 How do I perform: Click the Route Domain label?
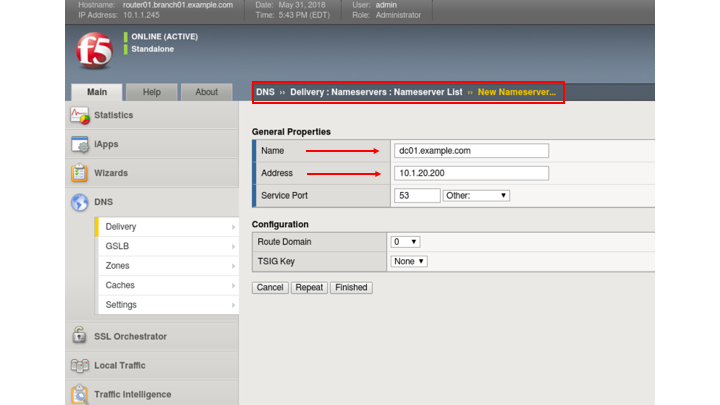pos(284,242)
